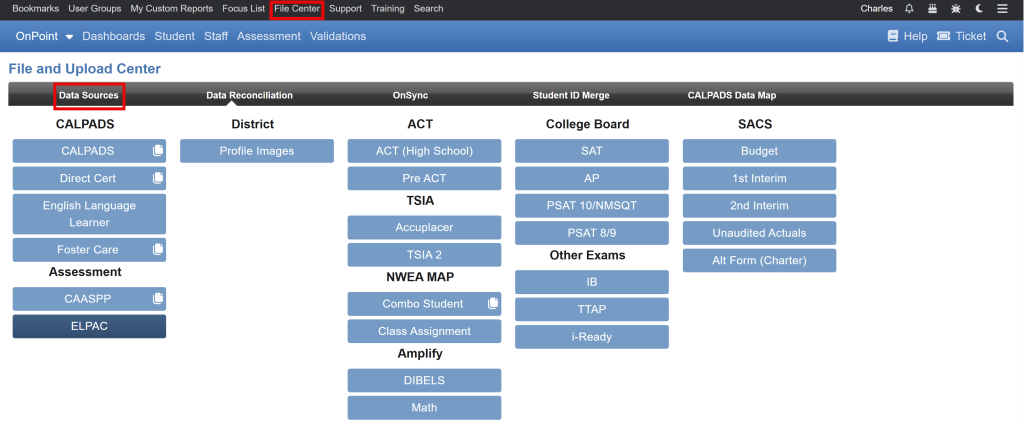Click the Combo Student button
The height and width of the screenshot is (423, 1024).
[x=424, y=304]
